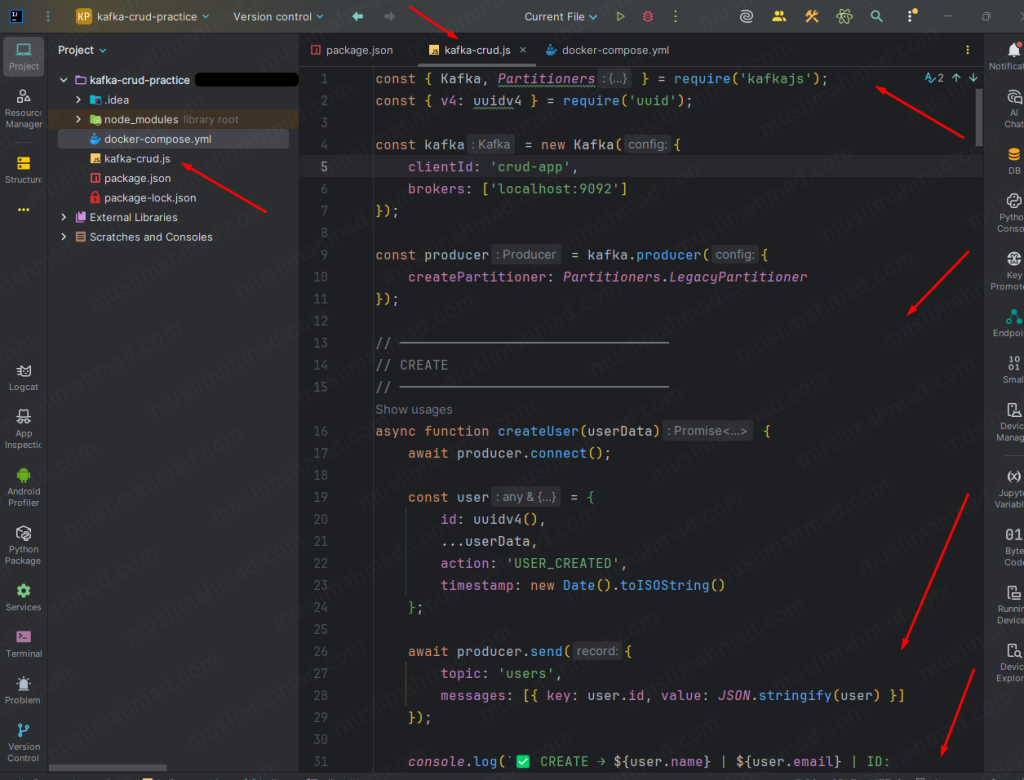The height and width of the screenshot is (780, 1024).
Task: Go to previous highlighted problem arrow
Action: point(956,78)
